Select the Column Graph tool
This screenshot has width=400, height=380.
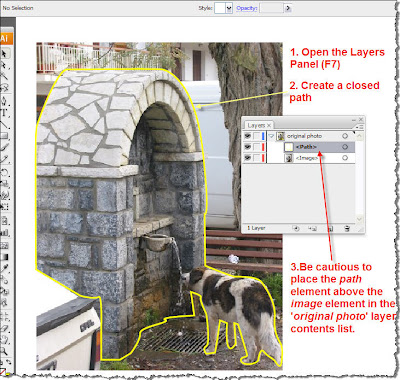pyautogui.click(x=4, y=233)
